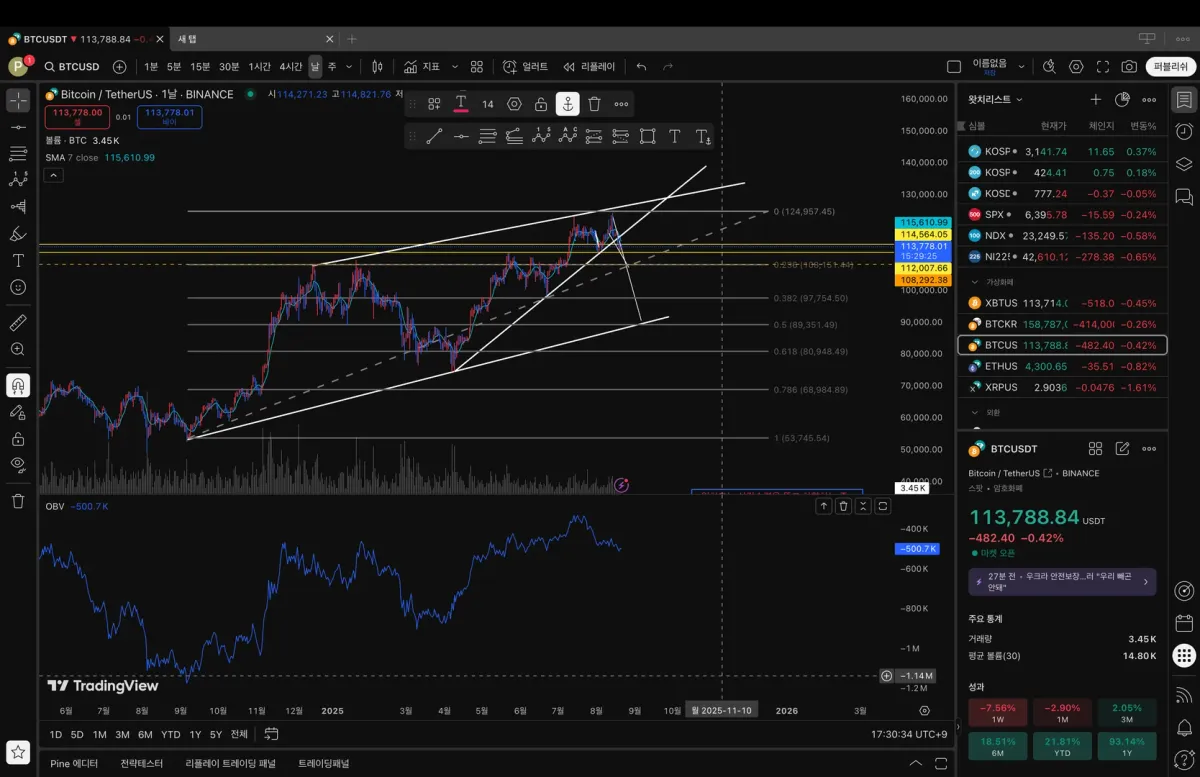Toggle magnet mode in left toolbar
The image size is (1200, 777).
[18, 385]
